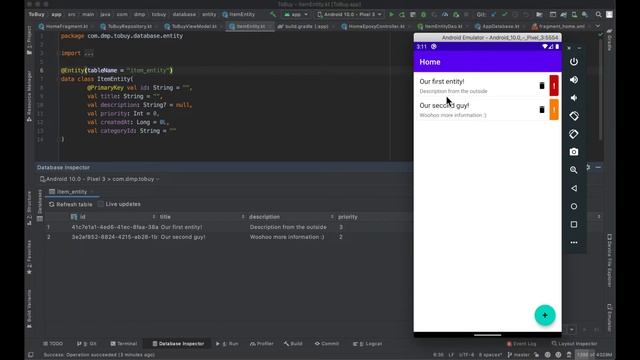Viewport: 640px width, 360px height.
Task: Click emulator zoom magnifier icon
Action: pyautogui.click(x=574, y=170)
